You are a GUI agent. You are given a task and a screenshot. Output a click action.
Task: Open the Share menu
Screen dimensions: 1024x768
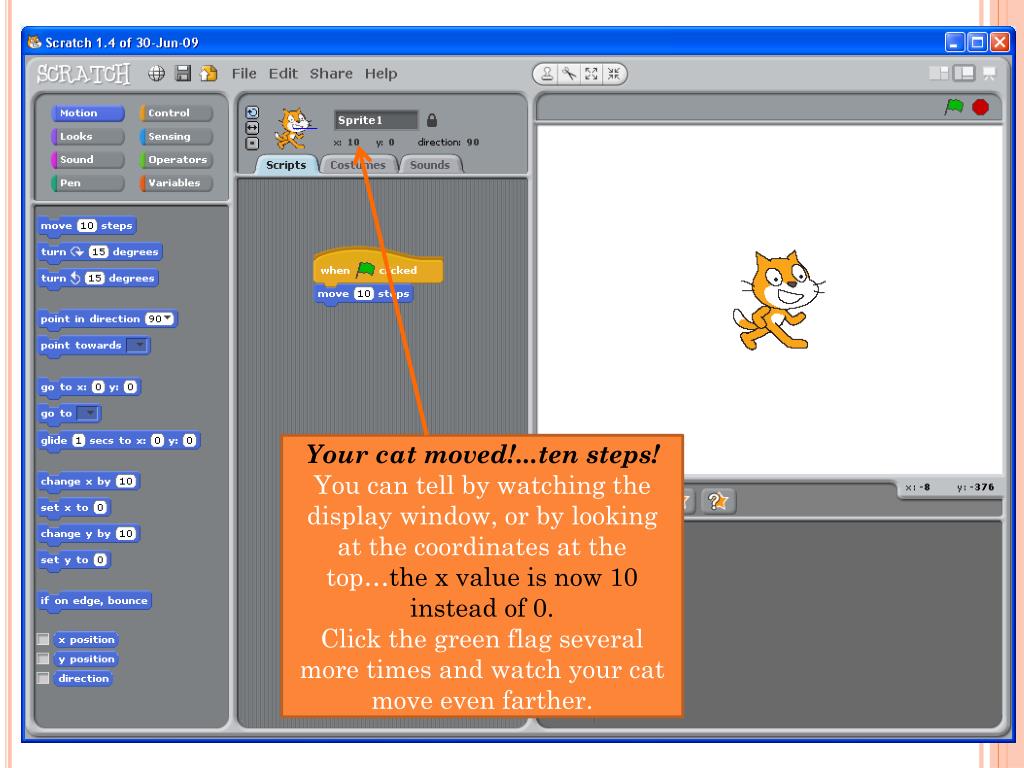[x=331, y=74]
